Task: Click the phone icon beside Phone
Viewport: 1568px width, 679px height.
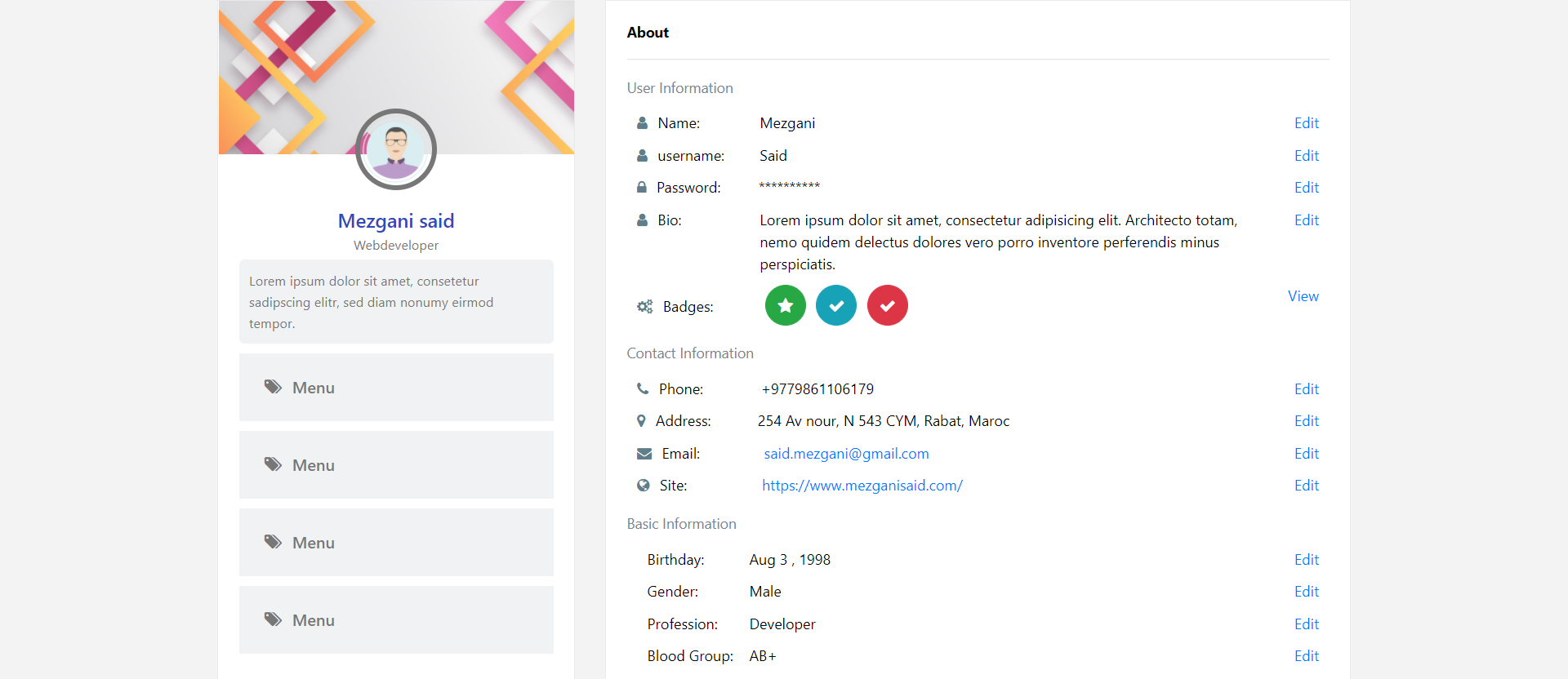Action: (644, 388)
